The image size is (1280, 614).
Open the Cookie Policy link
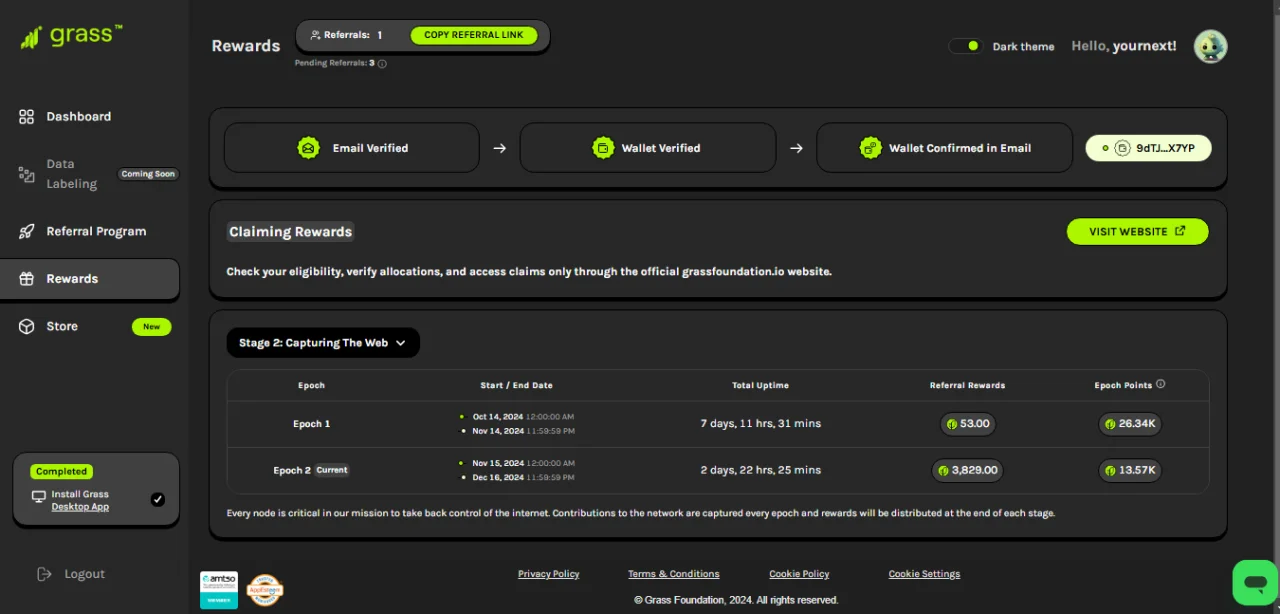click(799, 574)
